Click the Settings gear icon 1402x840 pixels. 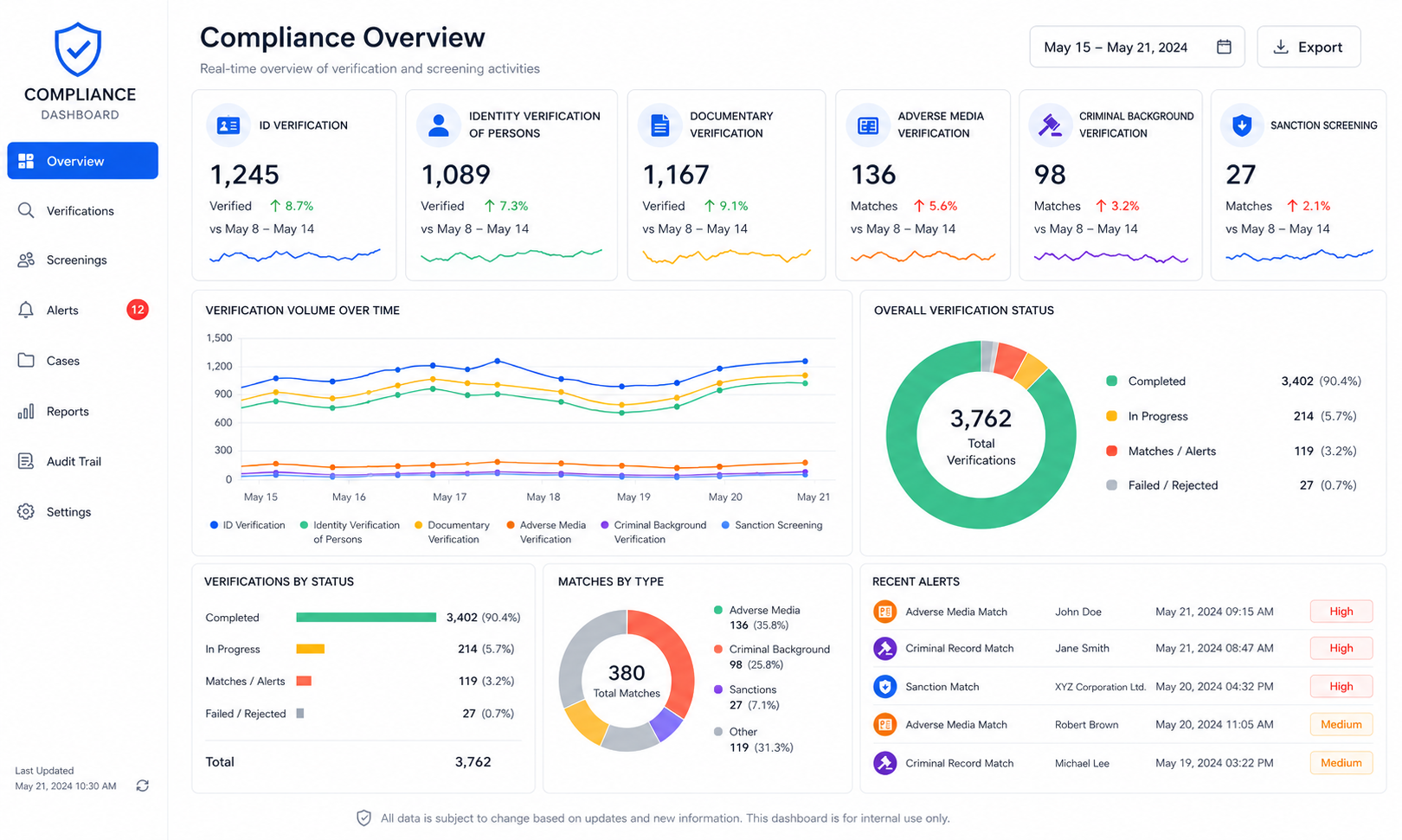tap(26, 511)
